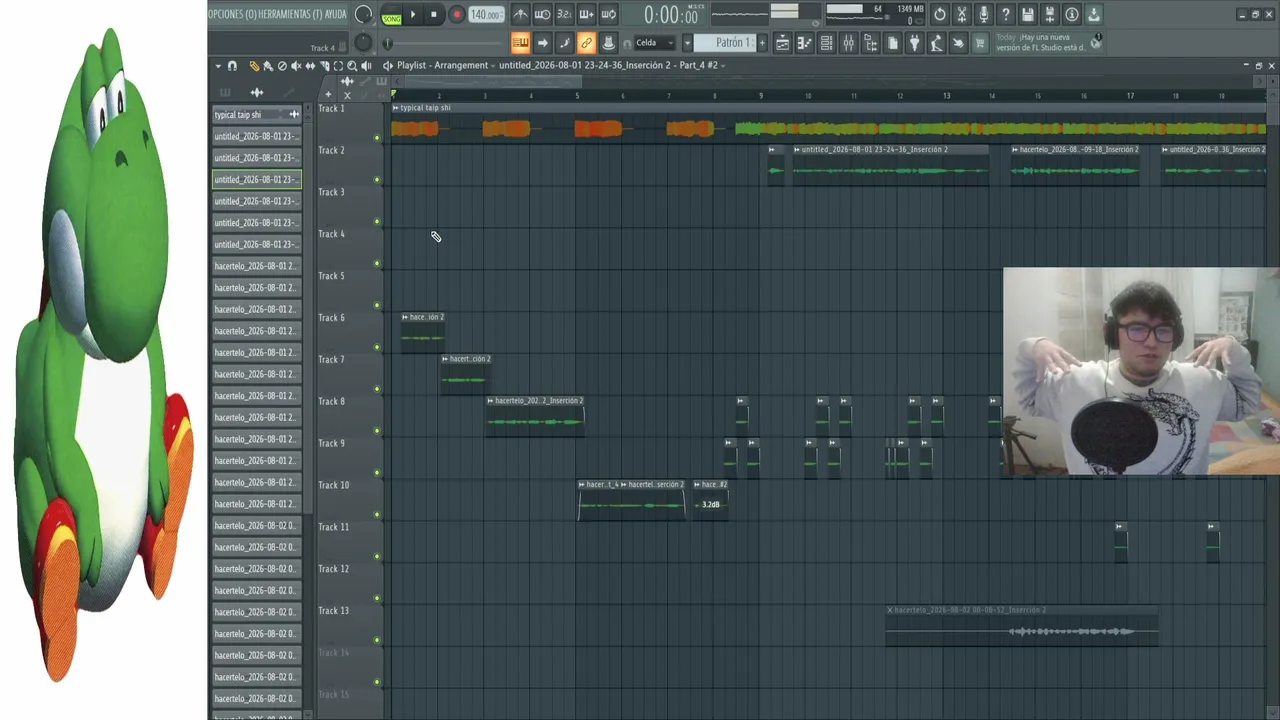Toggle the highlighted note/stamp icon

(608, 43)
